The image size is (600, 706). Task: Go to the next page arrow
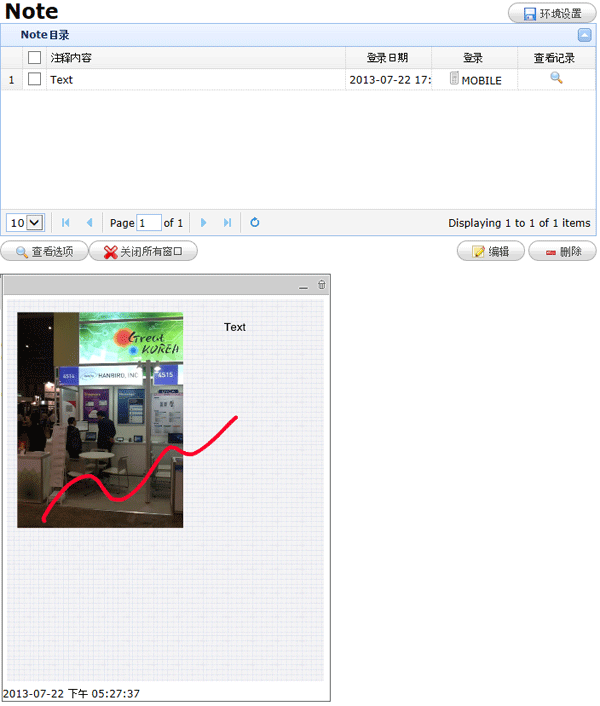[x=204, y=223]
